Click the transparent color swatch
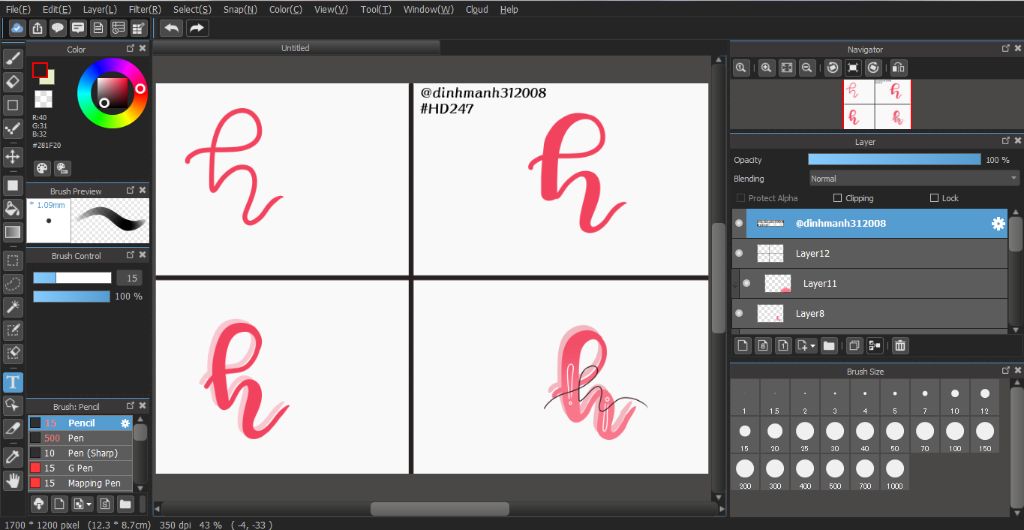The width and height of the screenshot is (1024, 530). pos(43,99)
